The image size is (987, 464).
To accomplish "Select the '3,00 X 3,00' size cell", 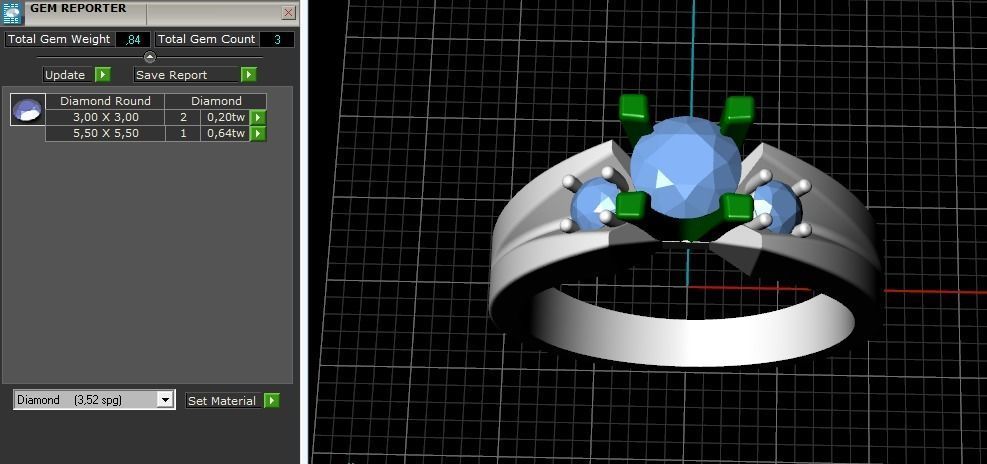I will click(105, 117).
